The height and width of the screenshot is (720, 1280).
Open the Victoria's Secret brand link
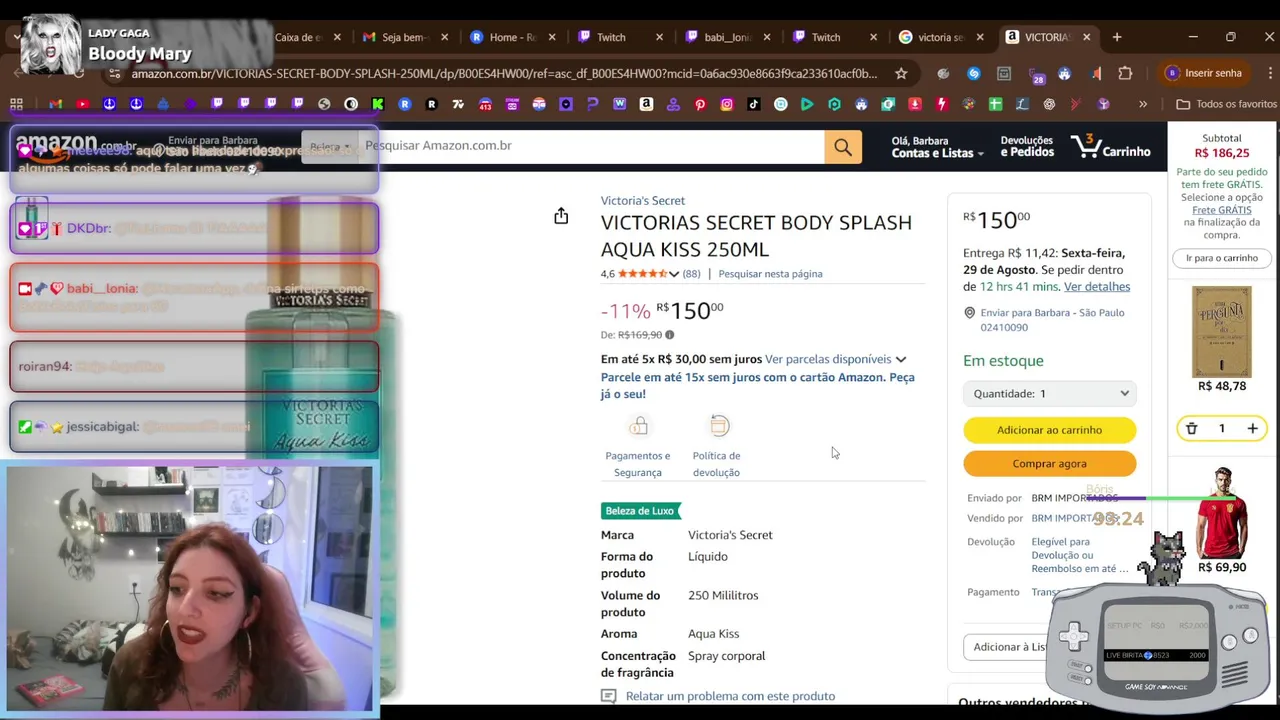point(642,201)
